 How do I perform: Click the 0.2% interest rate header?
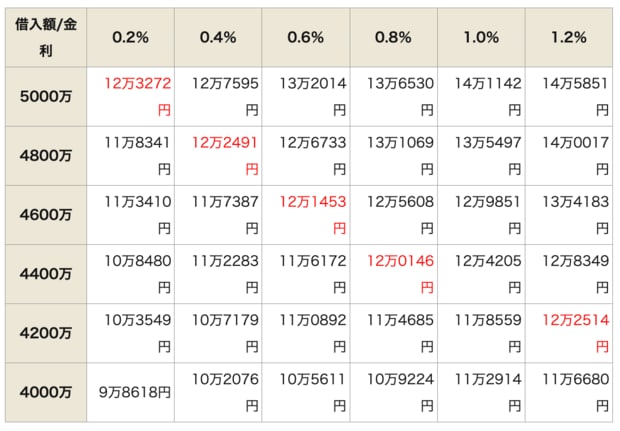tap(130, 38)
